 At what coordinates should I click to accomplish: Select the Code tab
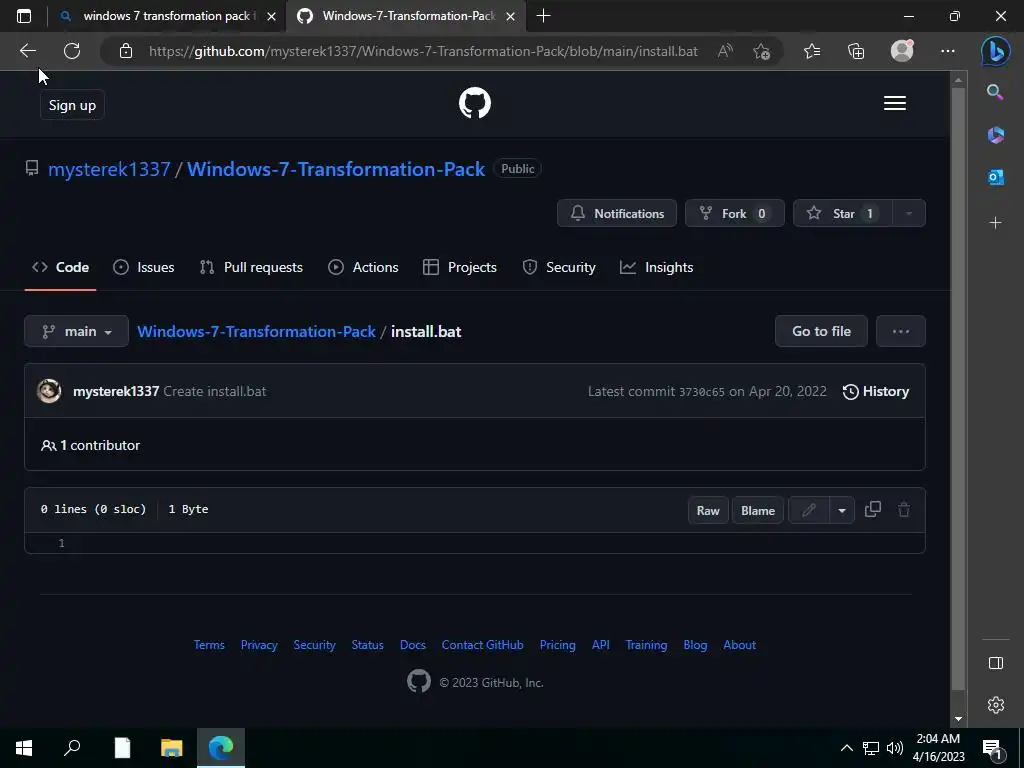61,267
